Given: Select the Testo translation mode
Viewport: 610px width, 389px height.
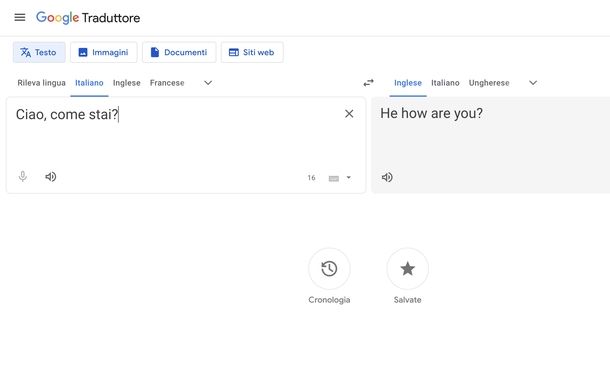Looking at the screenshot, I should 39,52.
